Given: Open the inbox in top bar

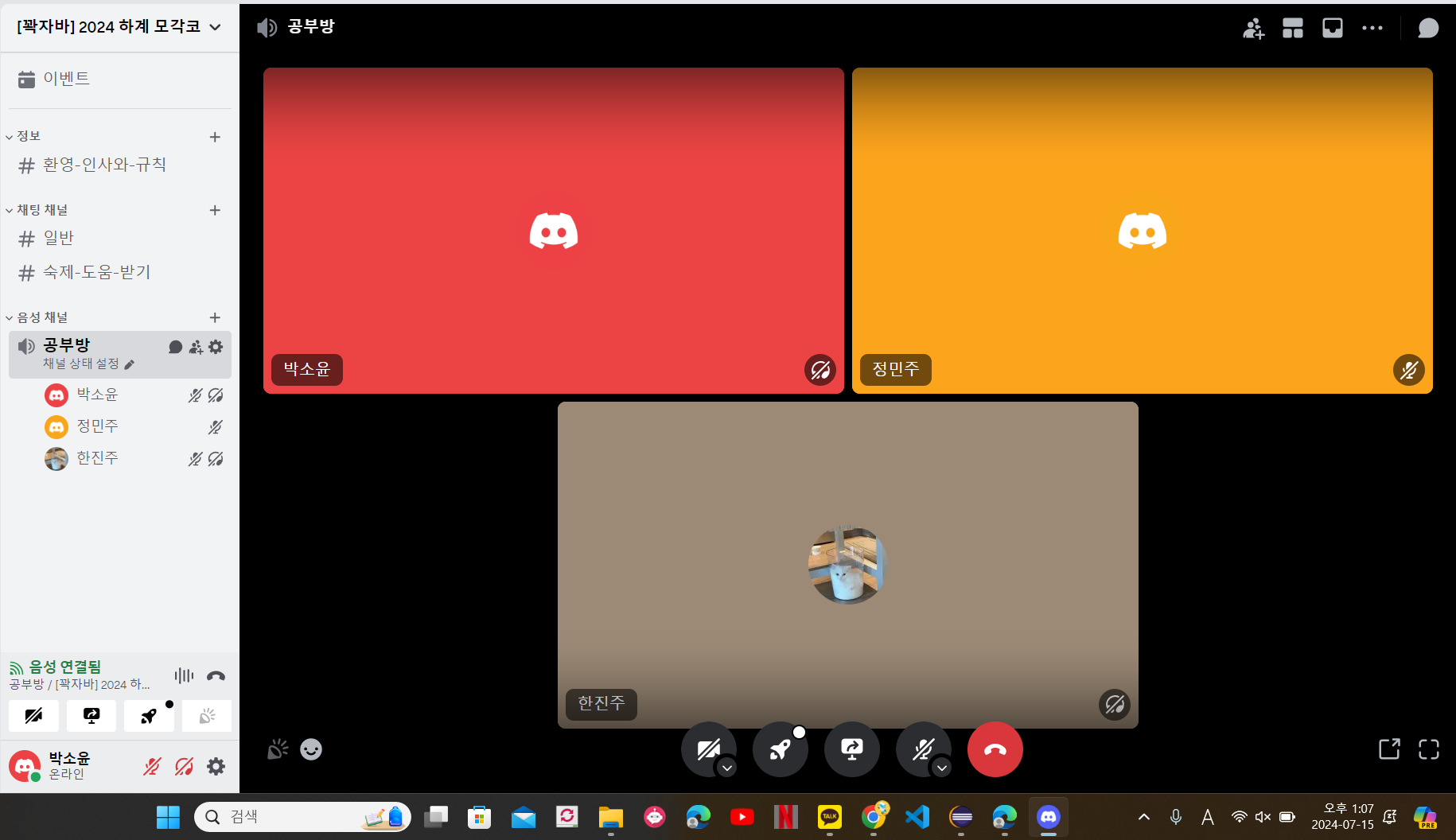Looking at the screenshot, I should point(1333,28).
